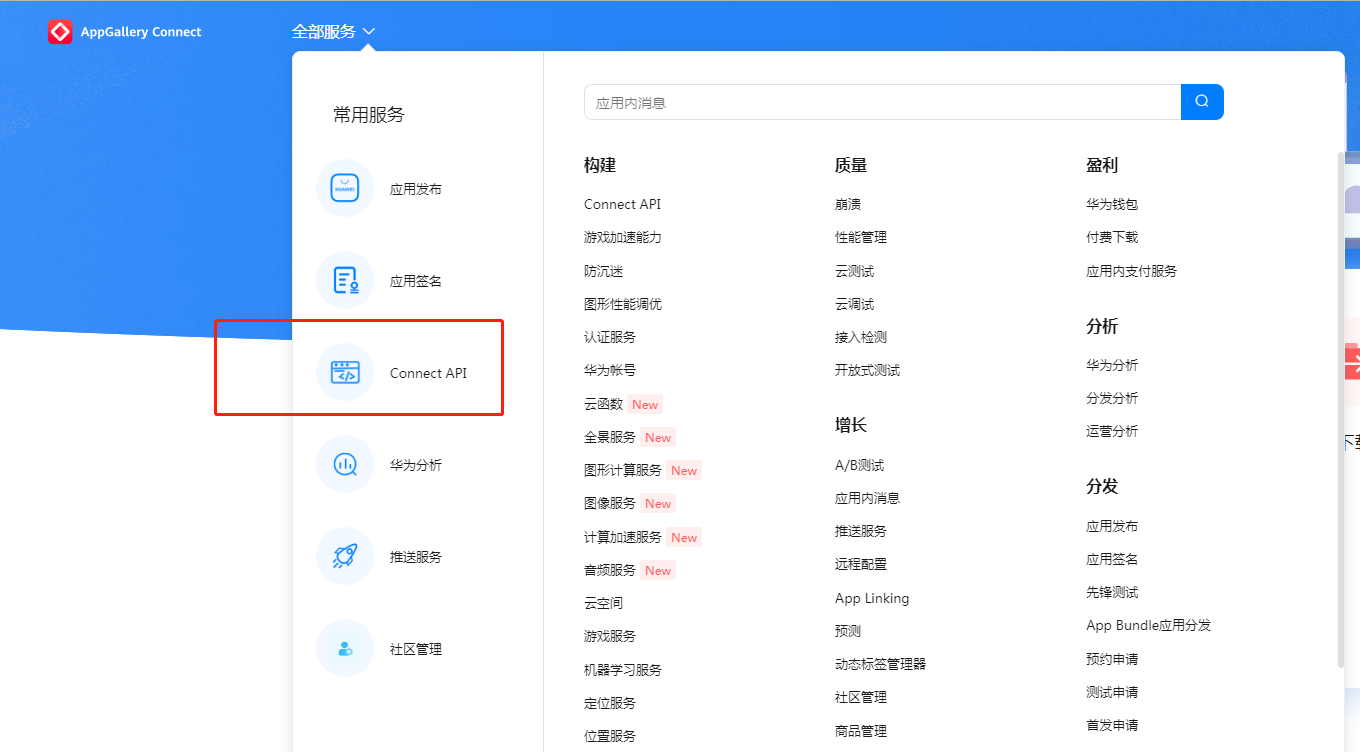Open 华为帐号 service
Screen dimensions: 1360x752
pyautogui.click(x=610, y=370)
